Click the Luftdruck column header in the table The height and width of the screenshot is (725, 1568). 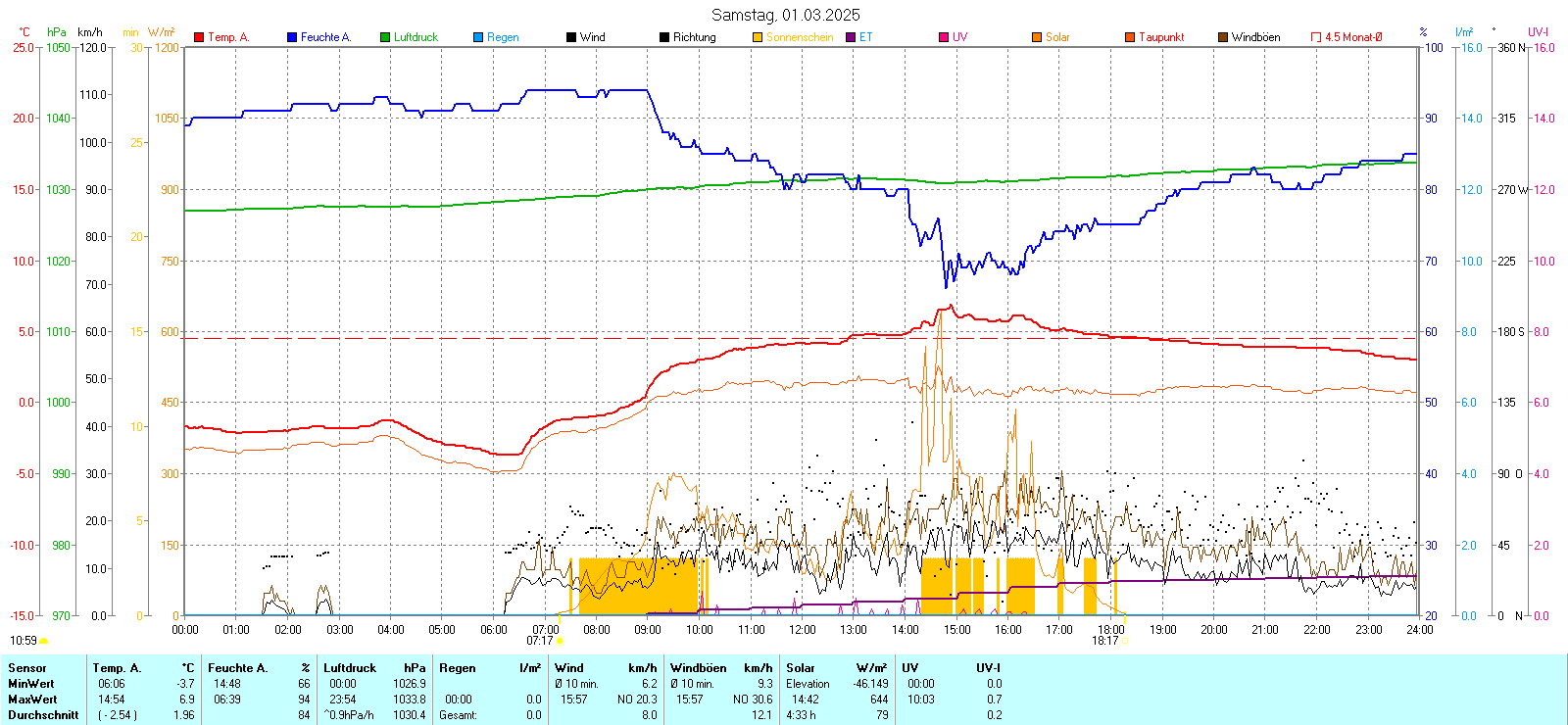pos(350,668)
